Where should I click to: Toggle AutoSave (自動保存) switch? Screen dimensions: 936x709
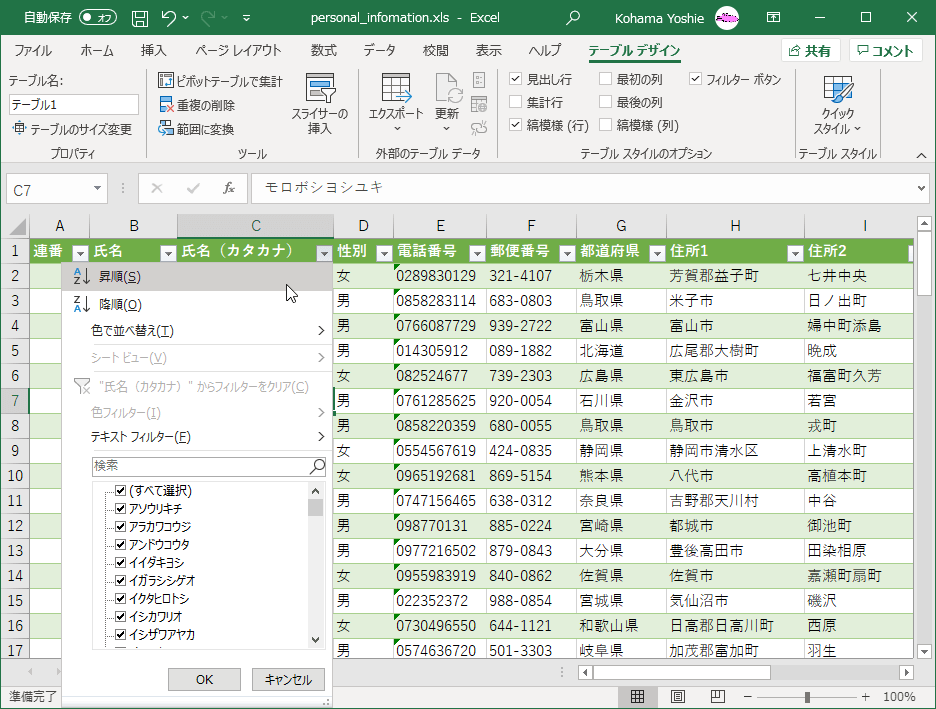click(x=98, y=18)
